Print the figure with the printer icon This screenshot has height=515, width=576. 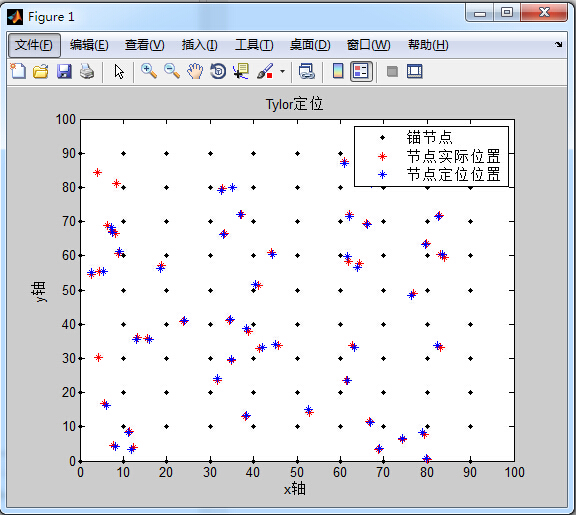point(87,71)
